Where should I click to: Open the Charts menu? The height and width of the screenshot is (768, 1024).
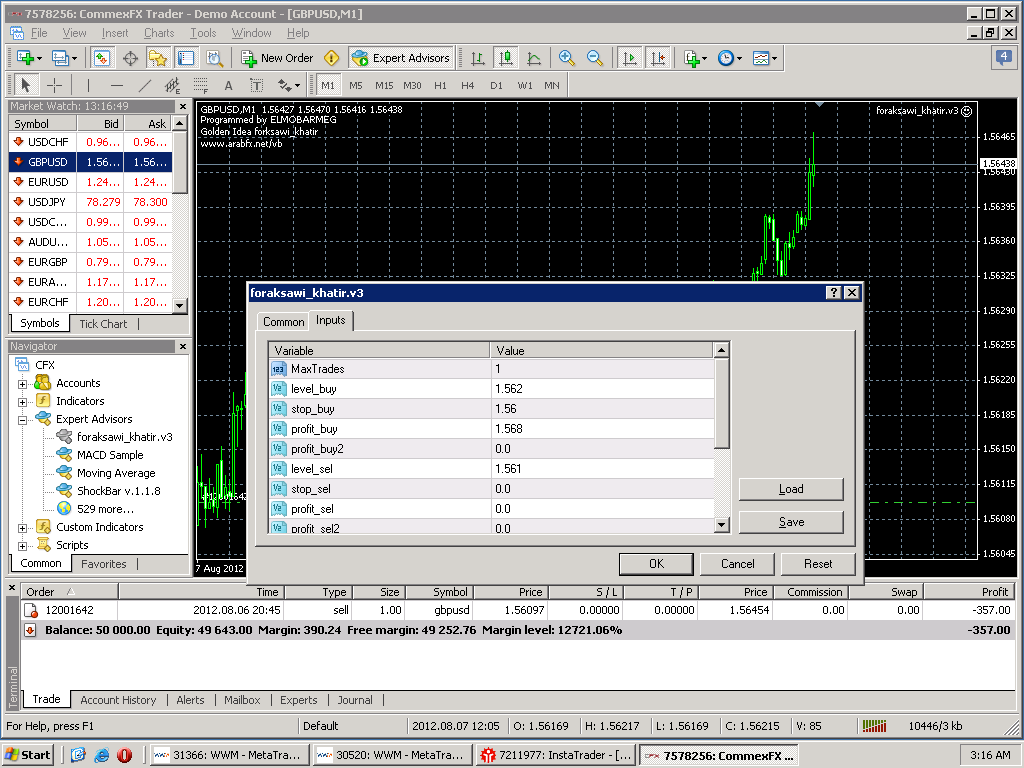pyautogui.click(x=159, y=33)
